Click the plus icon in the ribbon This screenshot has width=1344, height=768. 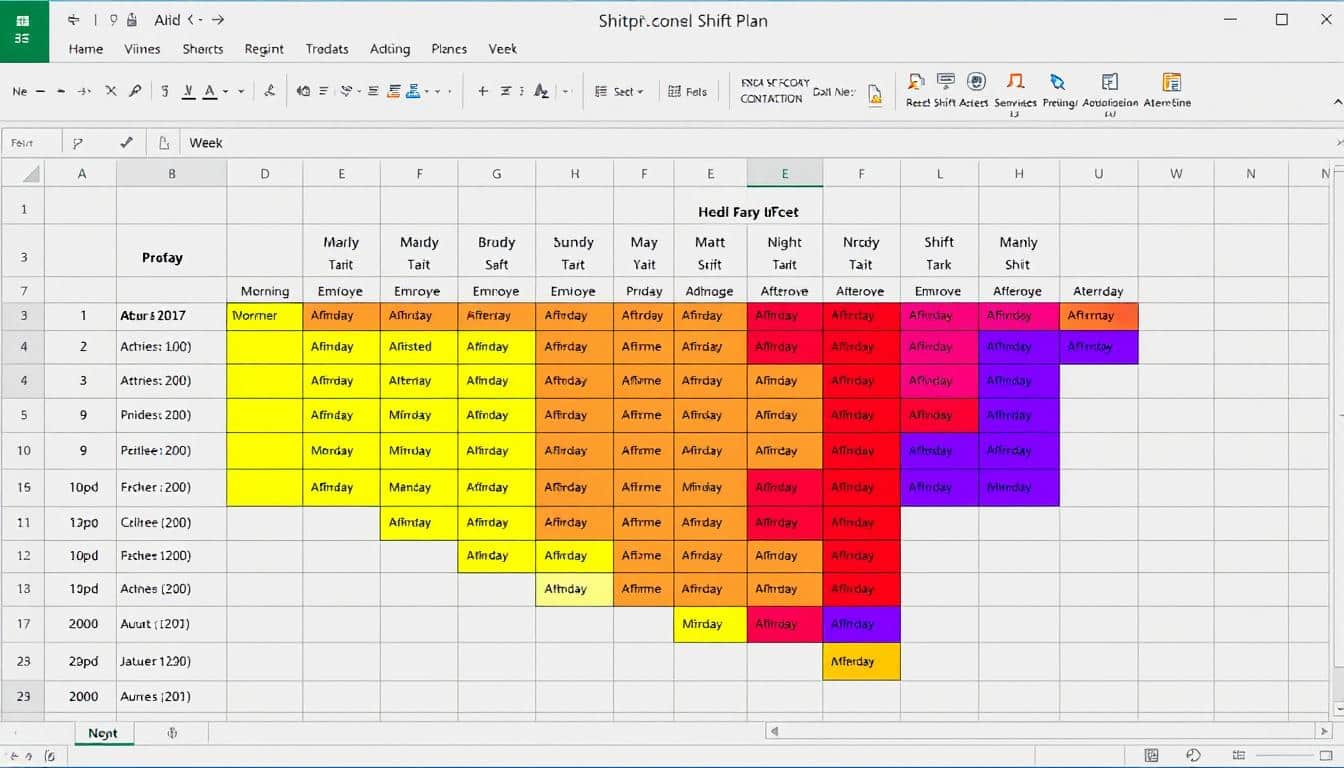[x=483, y=91]
